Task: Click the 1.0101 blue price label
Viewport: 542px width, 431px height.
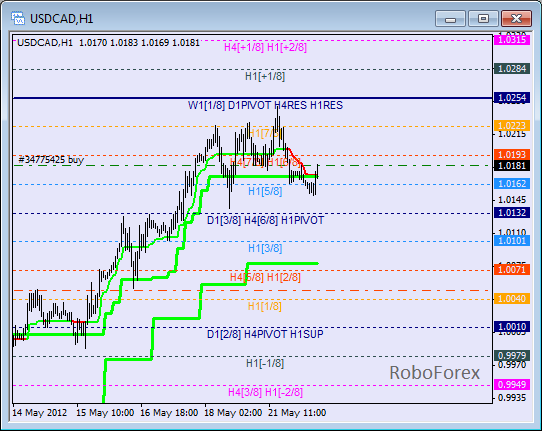Action: click(512, 241)
